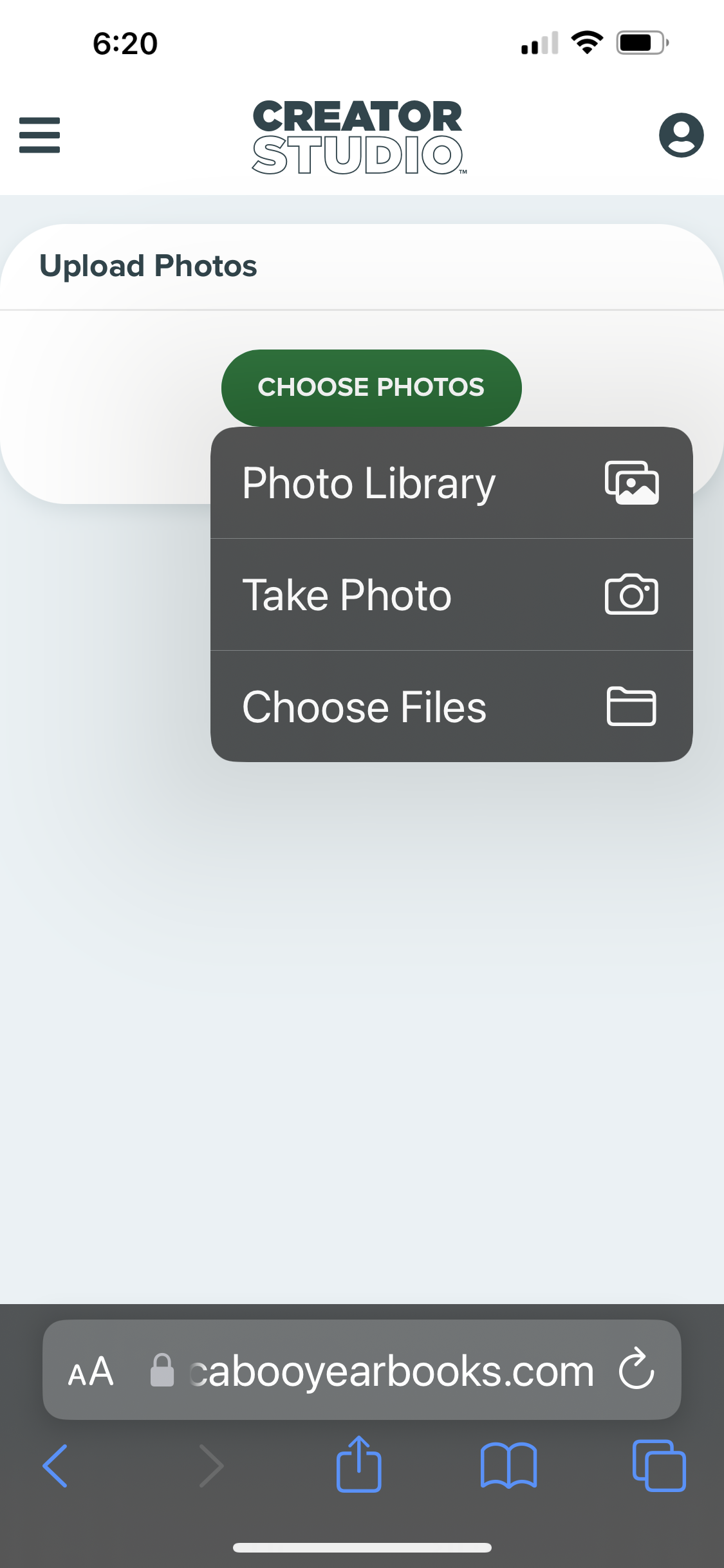Click the green Choose Photos button
Viewport: 724px width, 1568px height.
371,387
